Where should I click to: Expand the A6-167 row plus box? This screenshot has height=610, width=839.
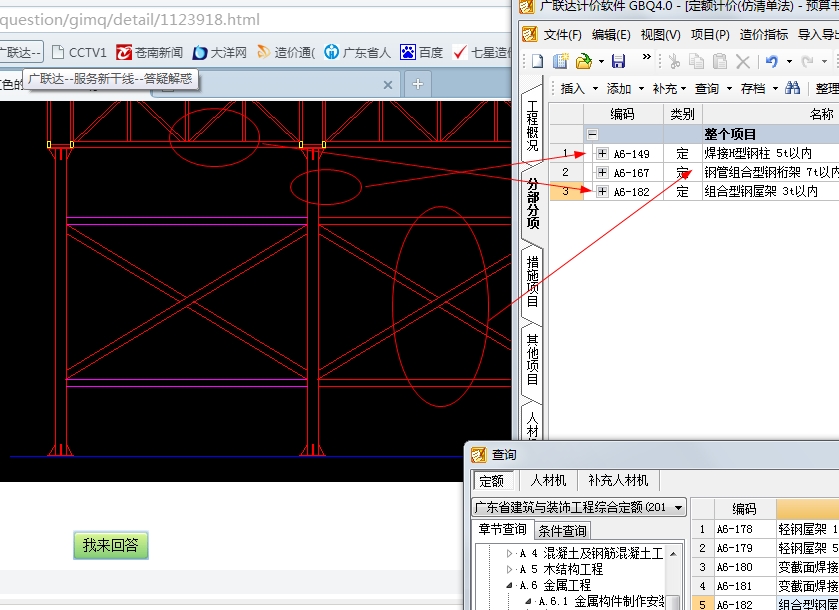[602, 172]
